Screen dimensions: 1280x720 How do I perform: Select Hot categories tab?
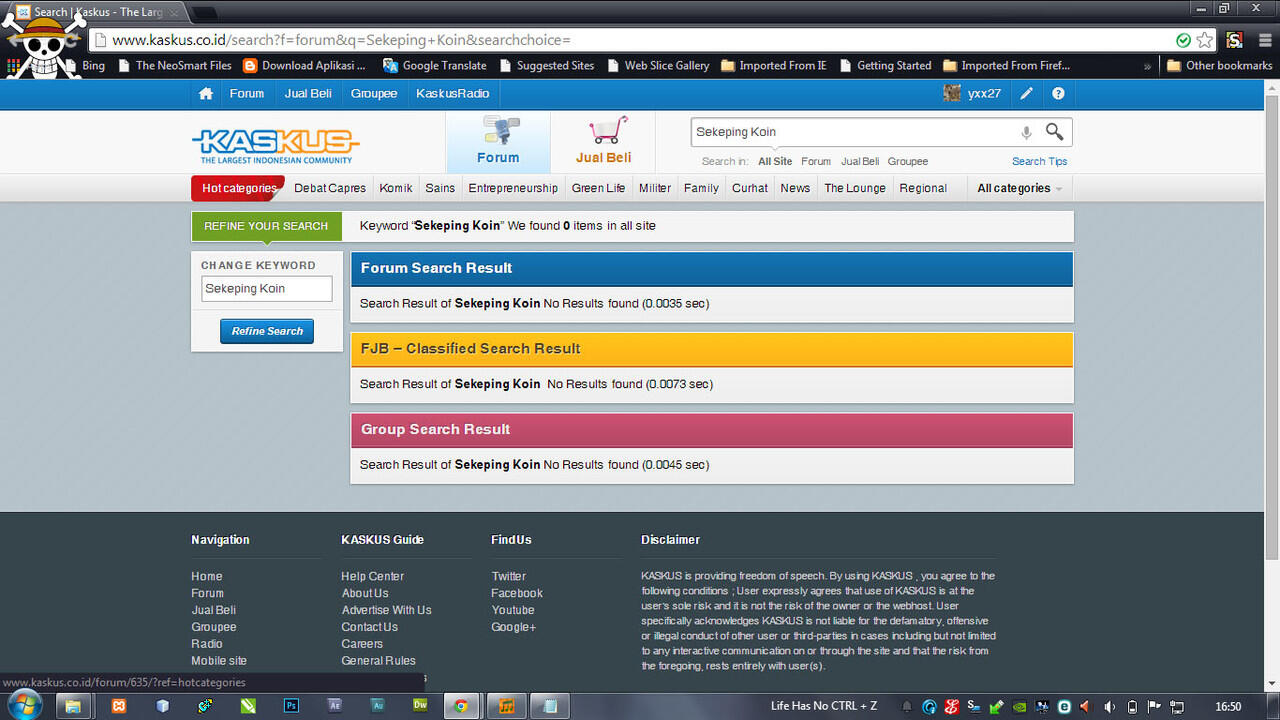pos(238,188)
